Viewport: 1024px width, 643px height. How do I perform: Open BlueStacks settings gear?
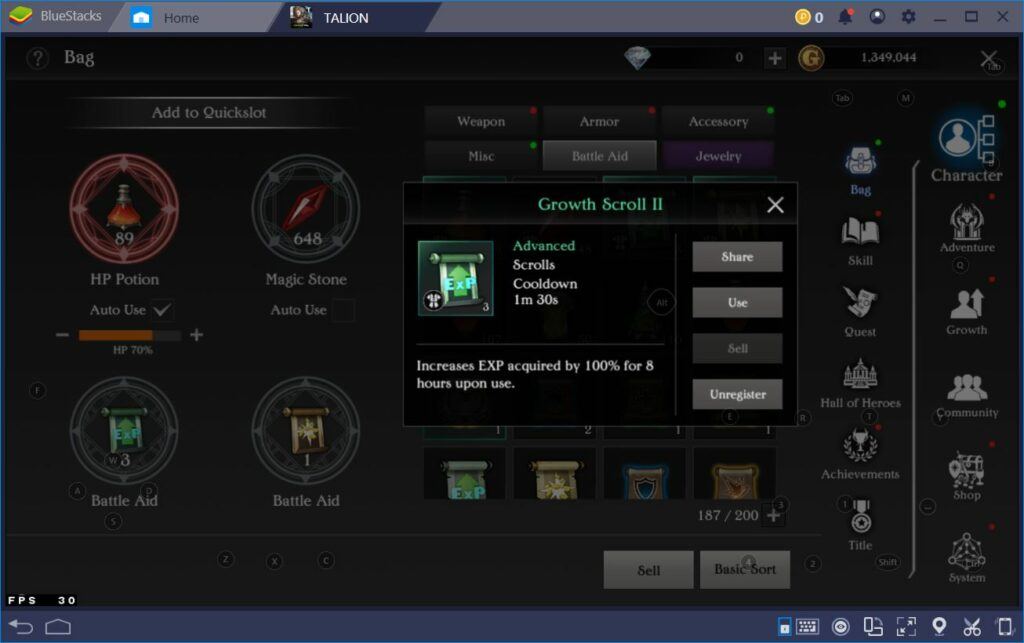point(908,16)
